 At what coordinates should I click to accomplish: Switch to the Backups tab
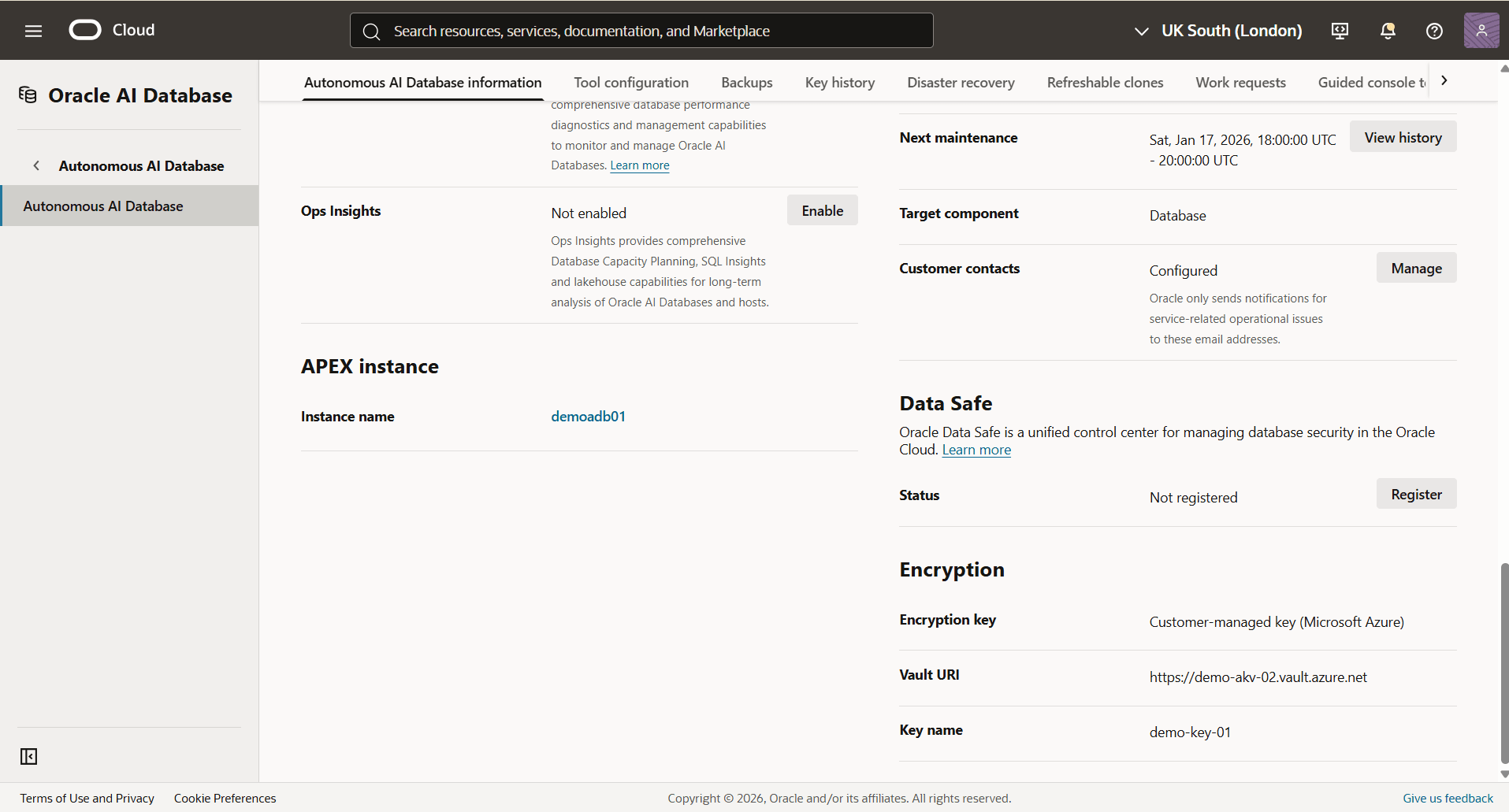tap(746, 82)
